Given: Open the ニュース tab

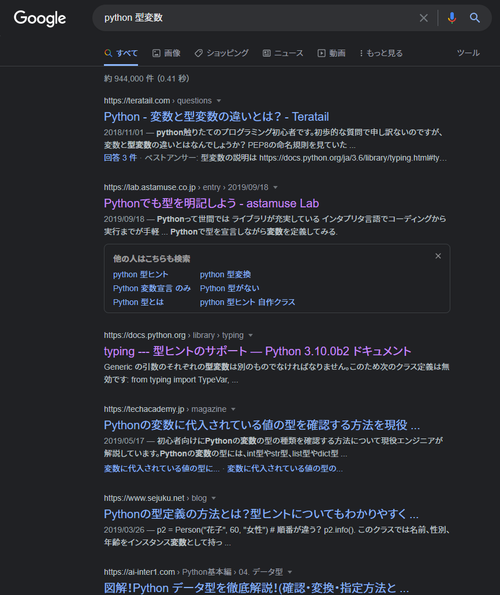Looking at the screenshot, I should (283, 53).
